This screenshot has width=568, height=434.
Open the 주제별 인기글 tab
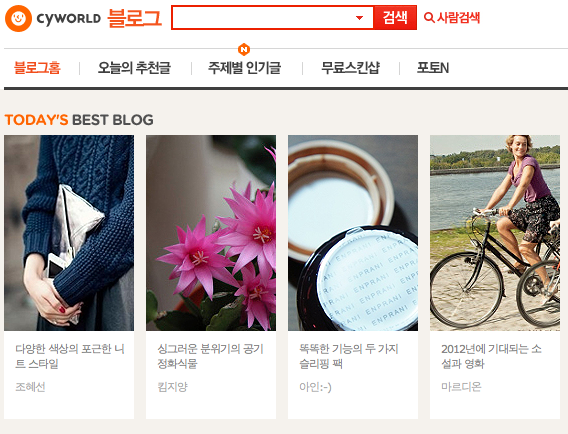tap(245, 68)
